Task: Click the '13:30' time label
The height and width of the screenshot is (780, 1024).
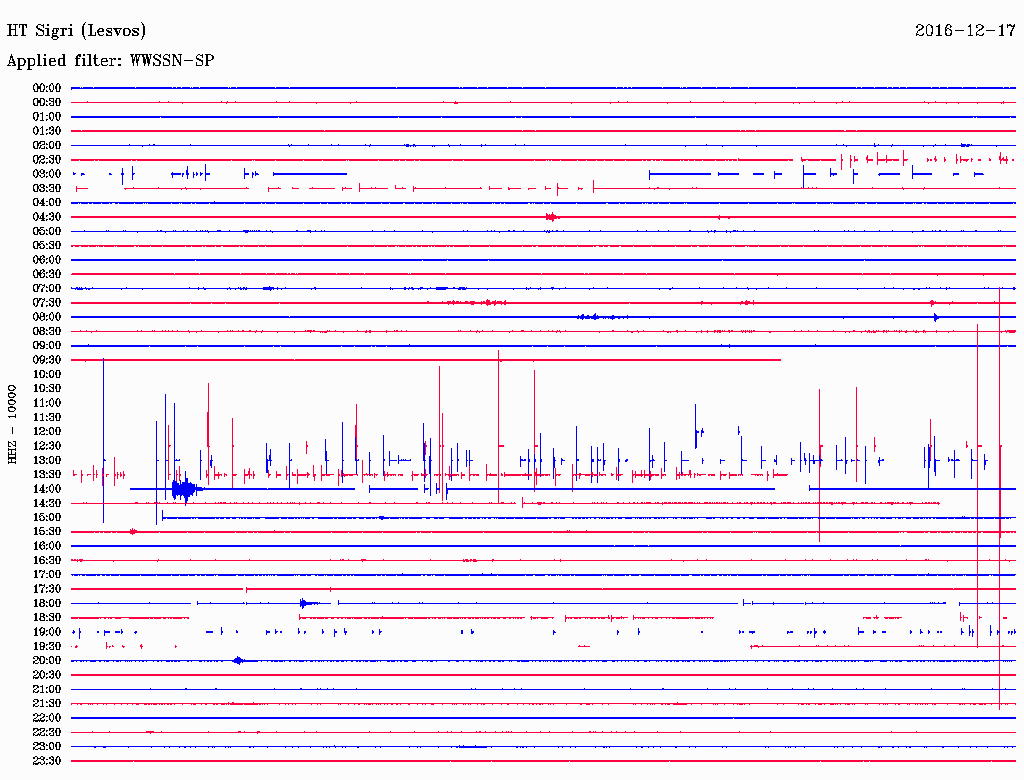Action: 47,474
